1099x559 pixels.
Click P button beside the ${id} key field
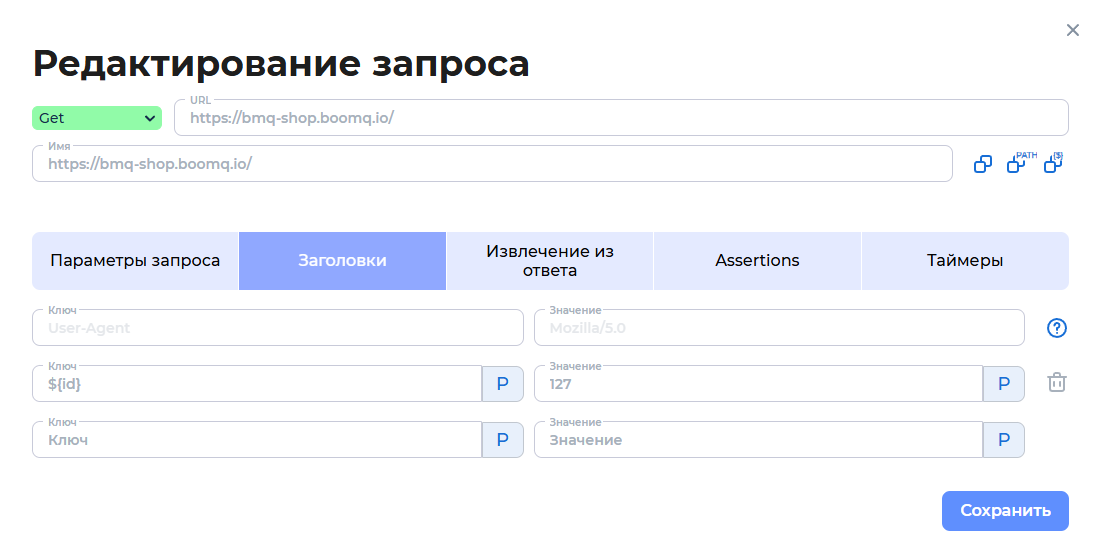(503, 384)
